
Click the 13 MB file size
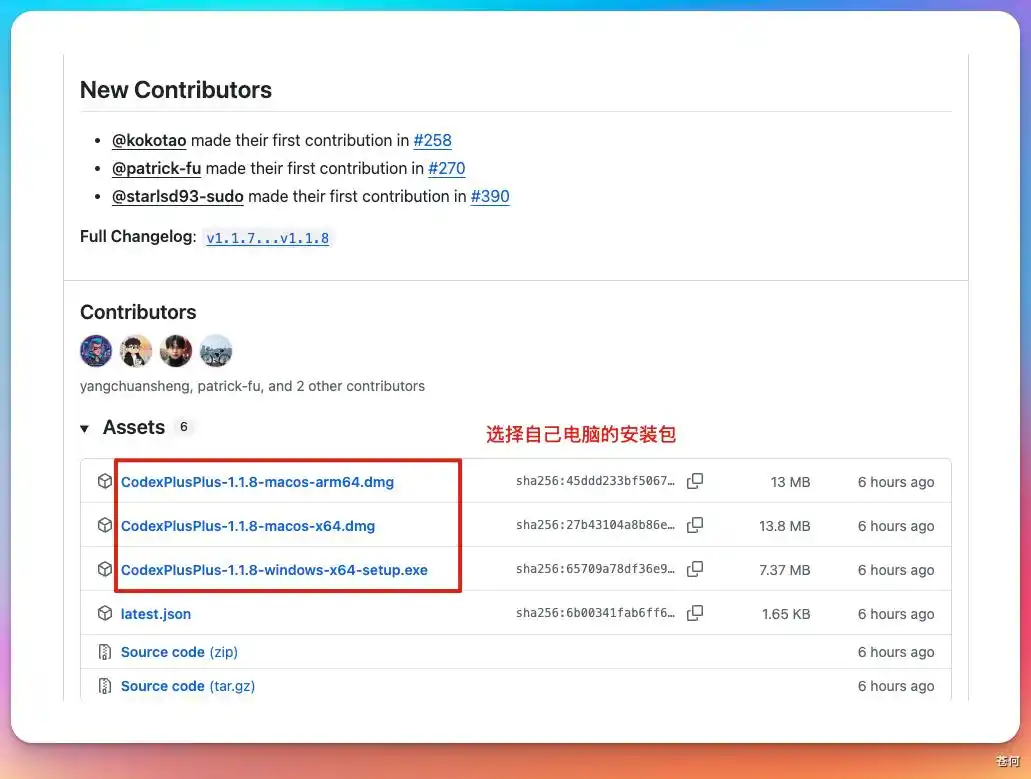[x=790, y=482]
